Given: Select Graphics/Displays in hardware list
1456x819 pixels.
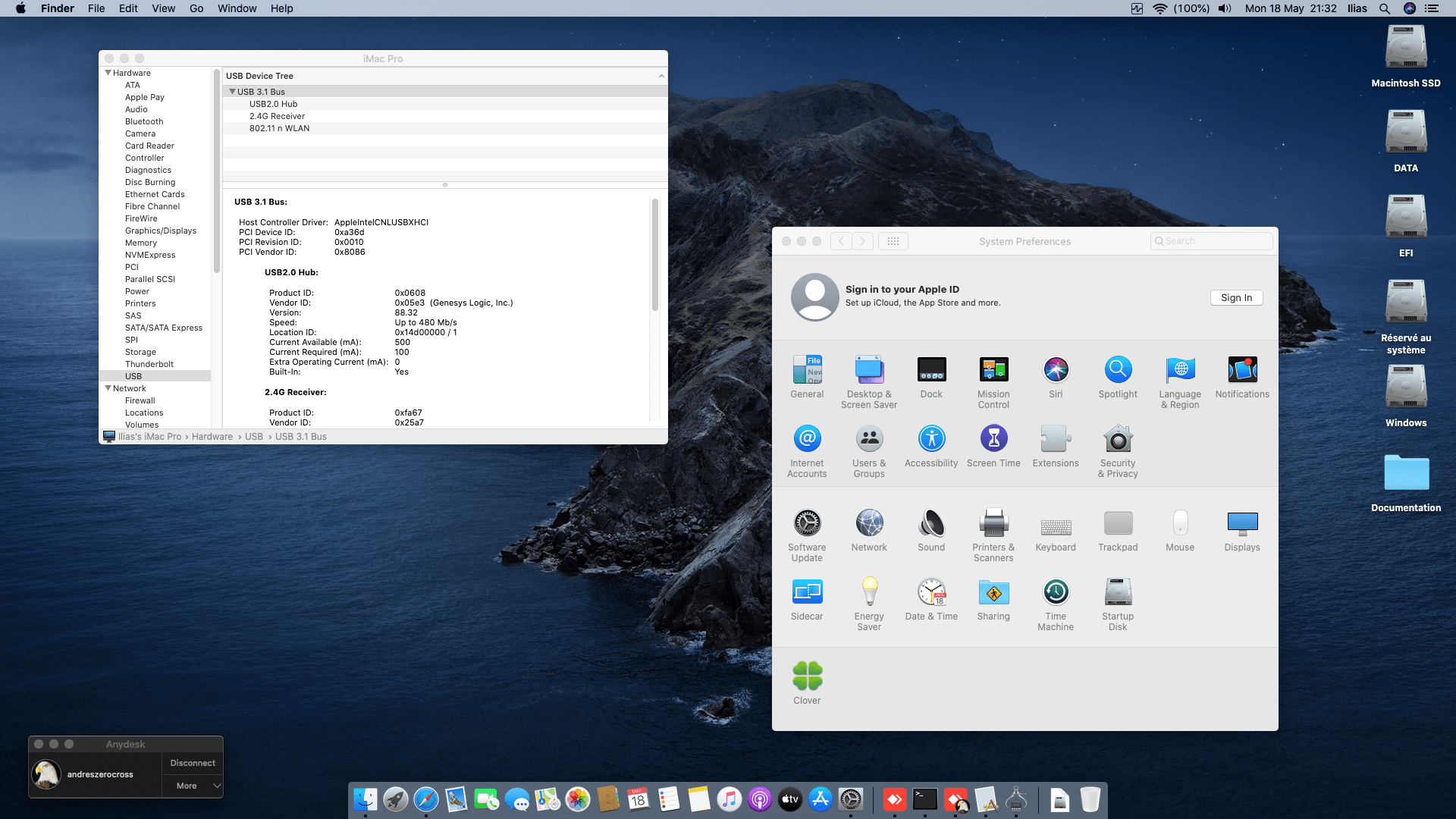Looking at the screenshot, I should pyautogui.click(x=160, y=231).
